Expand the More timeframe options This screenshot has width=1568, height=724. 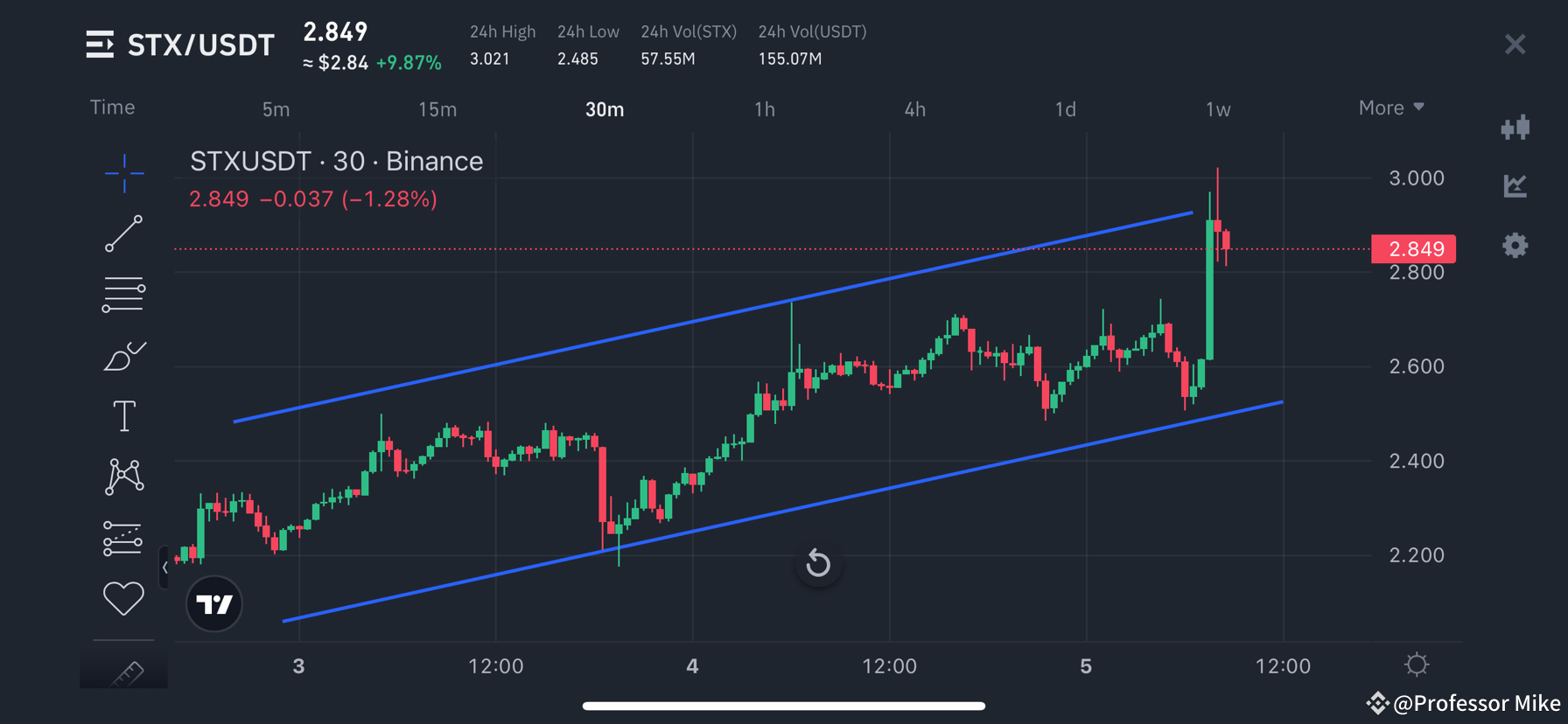[1389, 107]
